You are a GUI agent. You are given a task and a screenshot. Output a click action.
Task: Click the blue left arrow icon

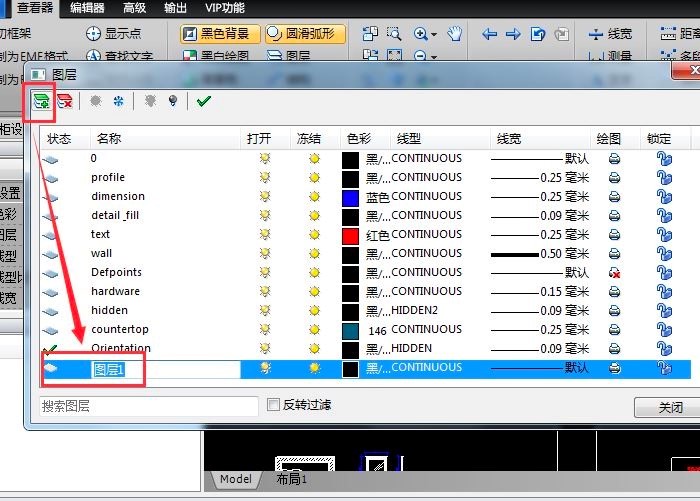tap(490, 34)
